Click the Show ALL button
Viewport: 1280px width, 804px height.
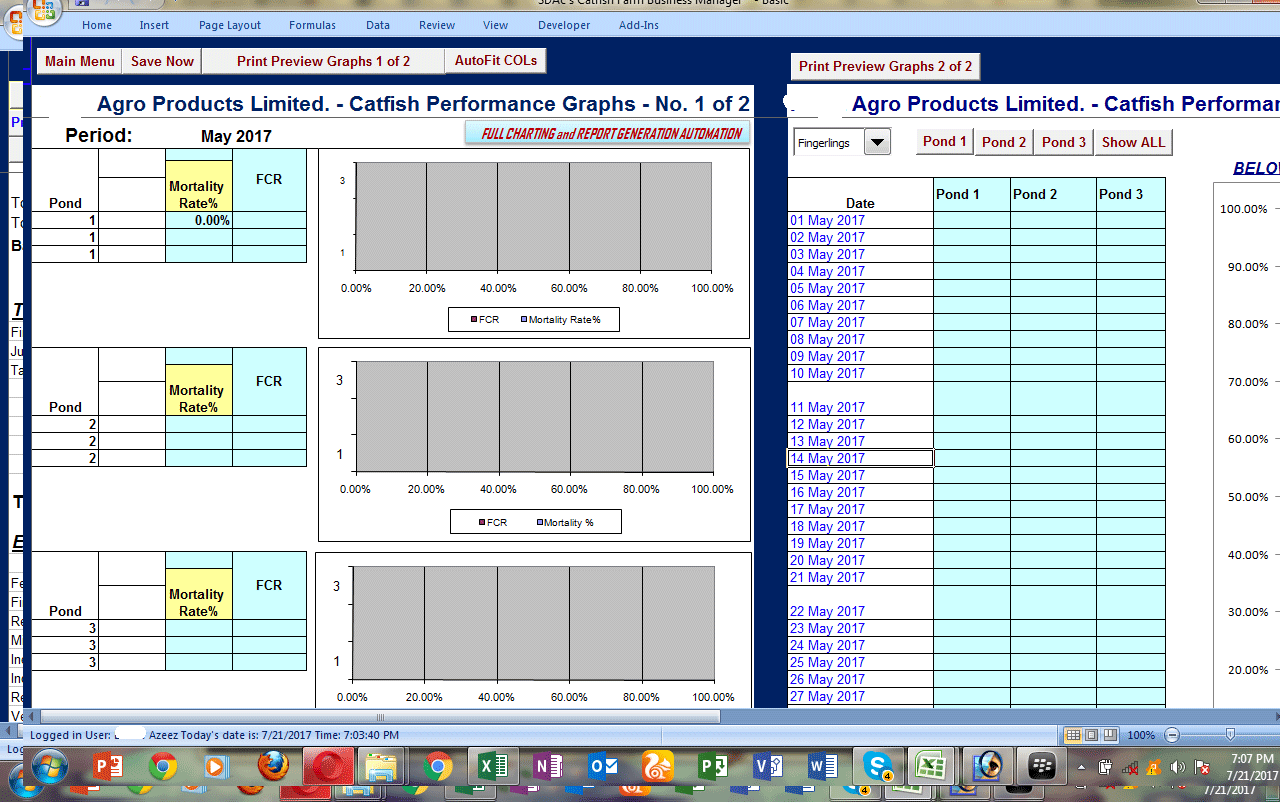tap(1134, 142)
